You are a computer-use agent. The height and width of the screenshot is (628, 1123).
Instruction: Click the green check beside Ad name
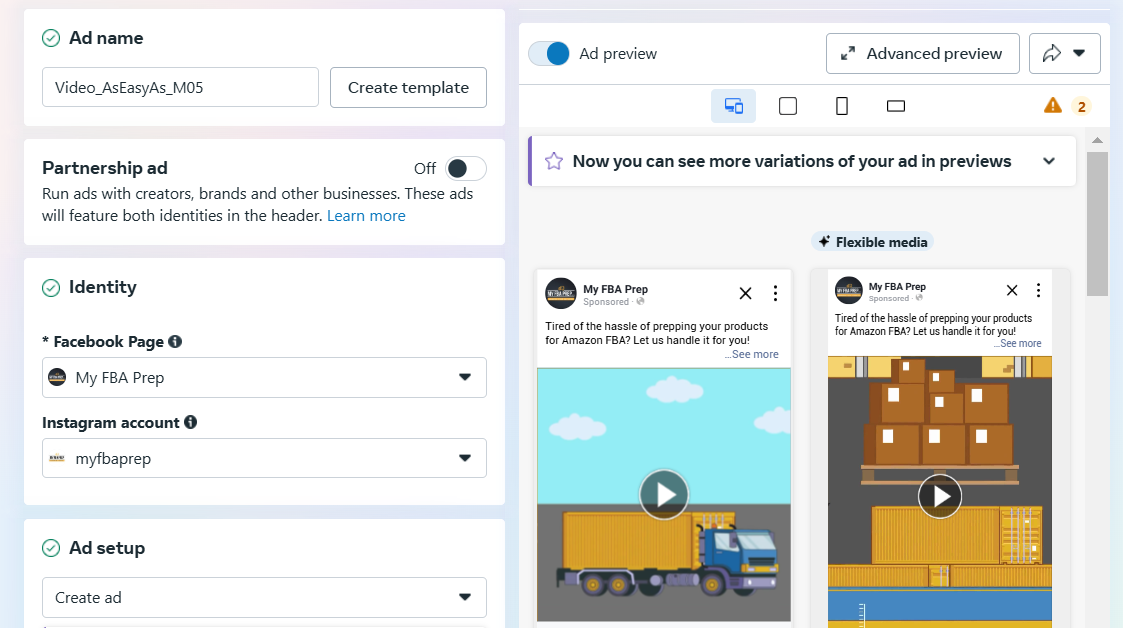coord(51,38)
